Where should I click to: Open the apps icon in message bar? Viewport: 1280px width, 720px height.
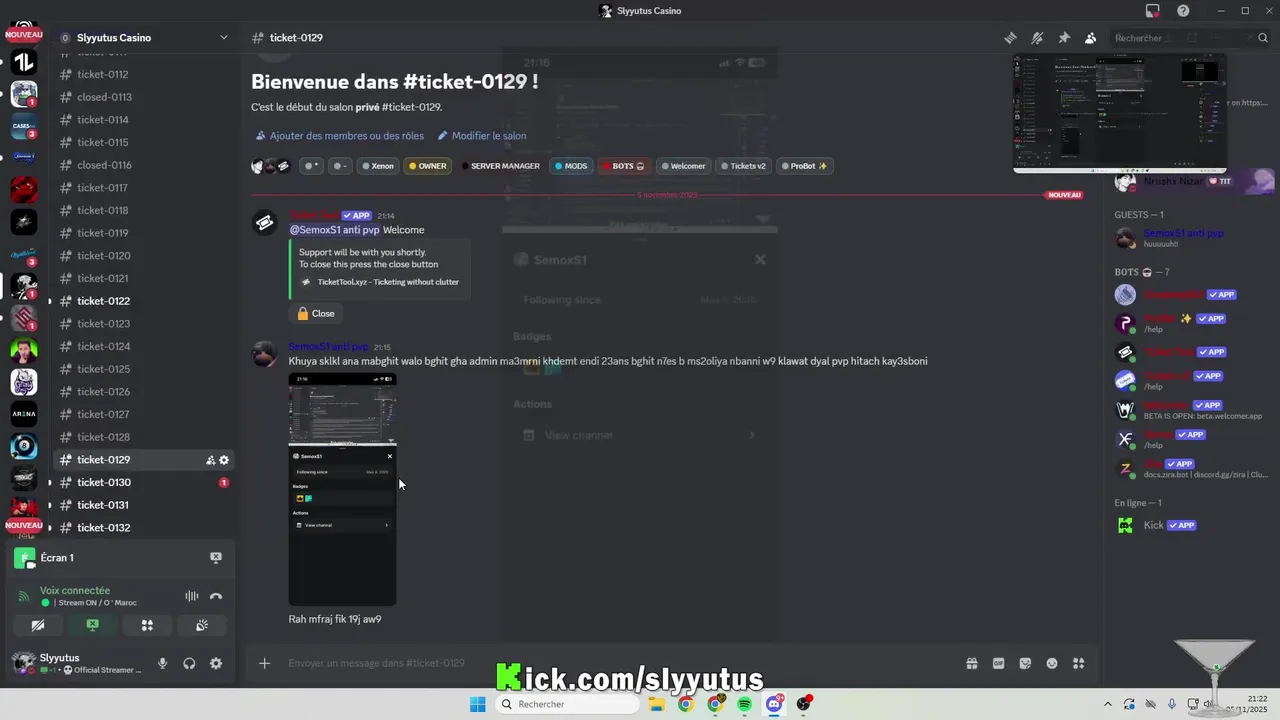coord(1078,663)
